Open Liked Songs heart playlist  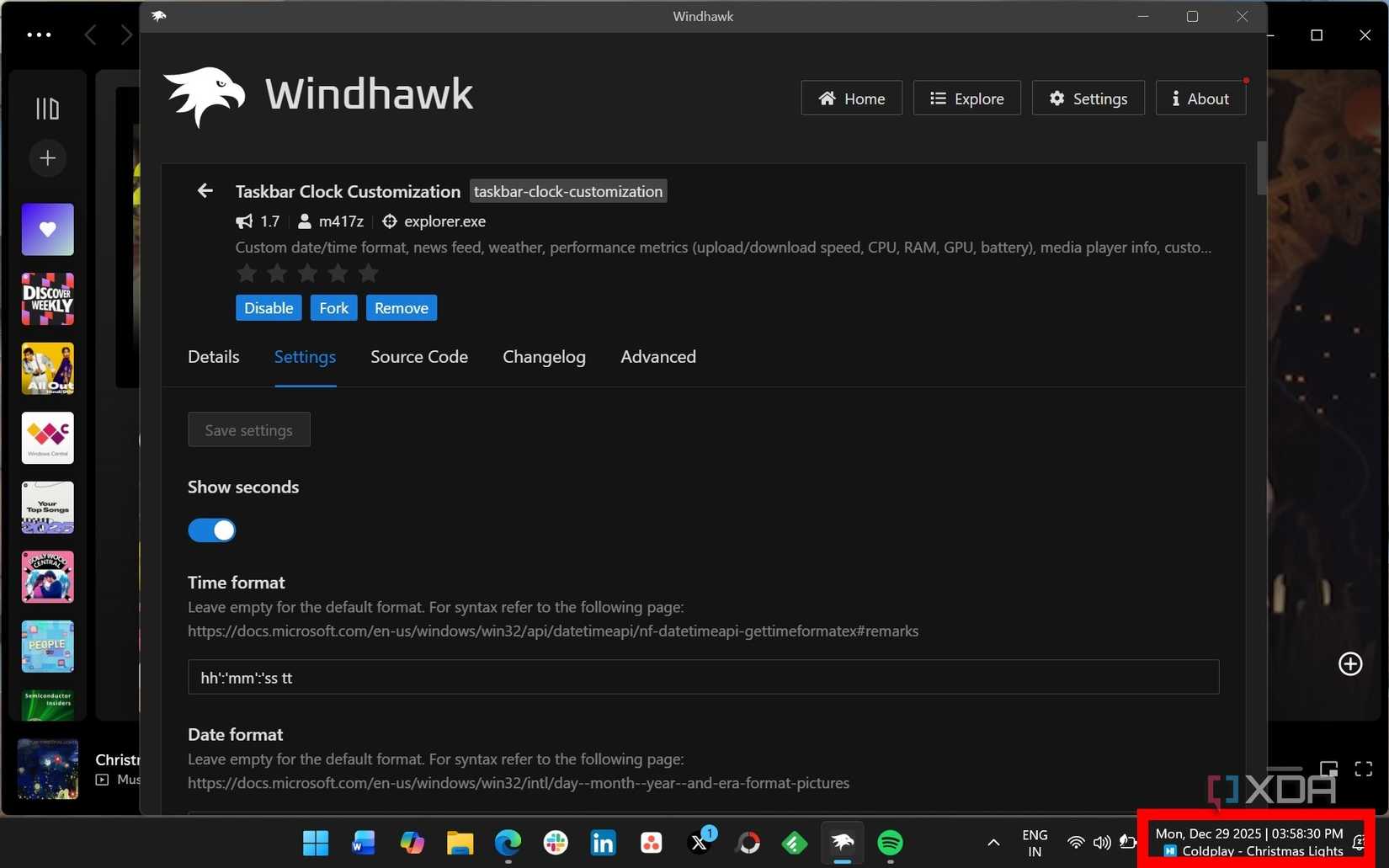click(47, 229)
